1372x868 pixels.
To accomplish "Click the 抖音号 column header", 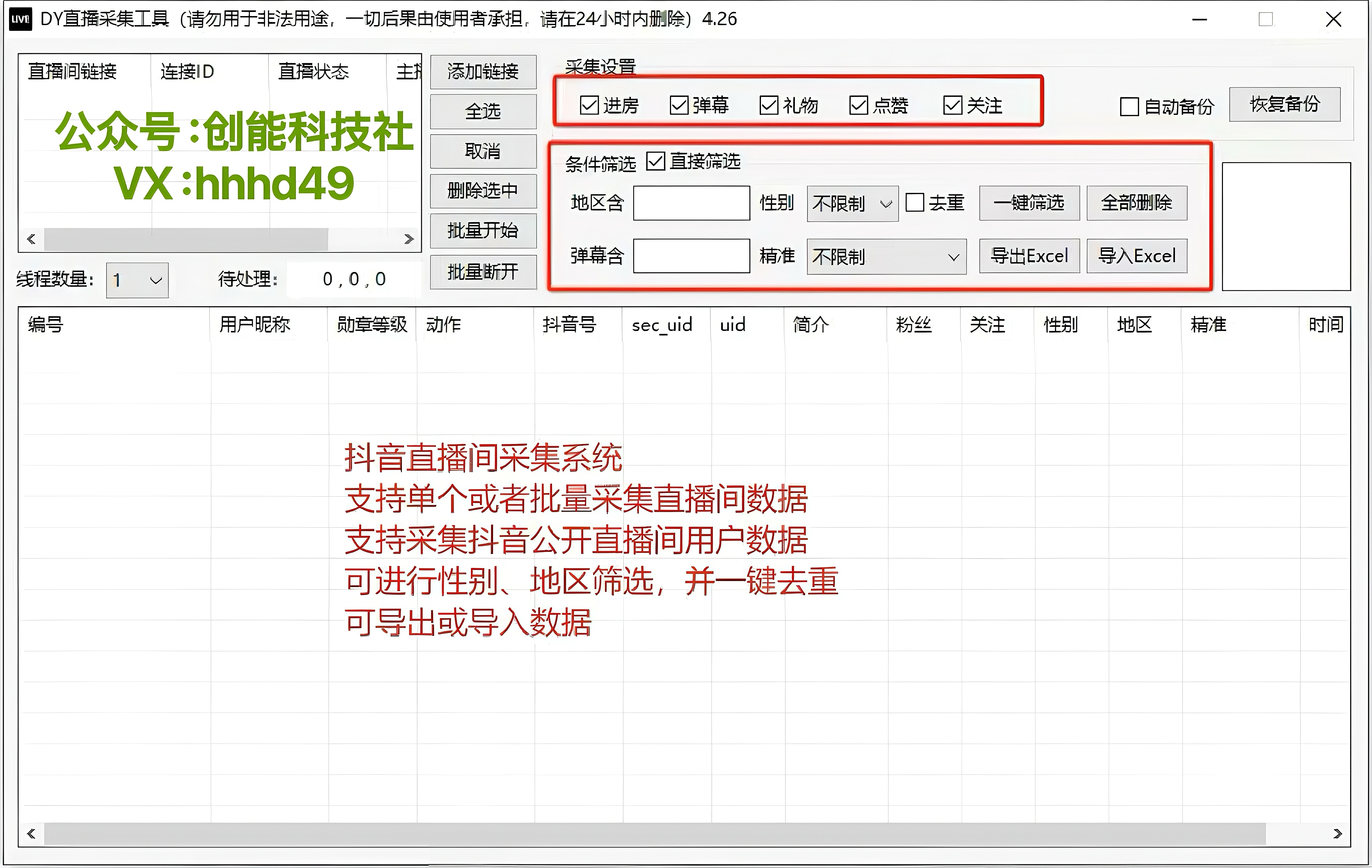I will pos(578,324).
